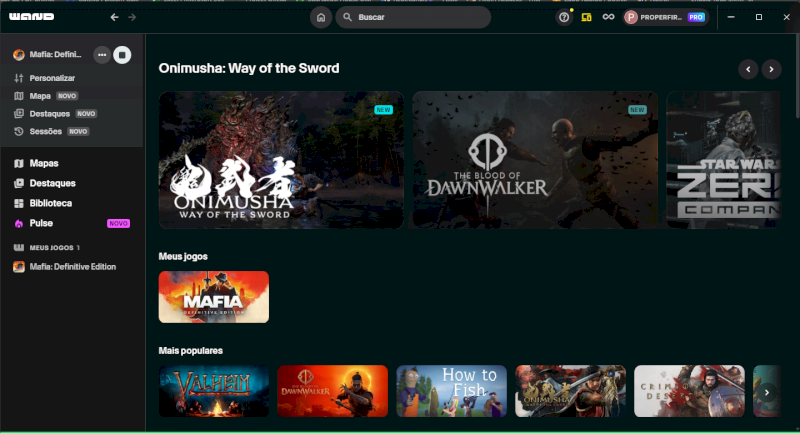Click the search magnifier icon
The height and width of the screenshot is (433, 800).
click(347, 17)
